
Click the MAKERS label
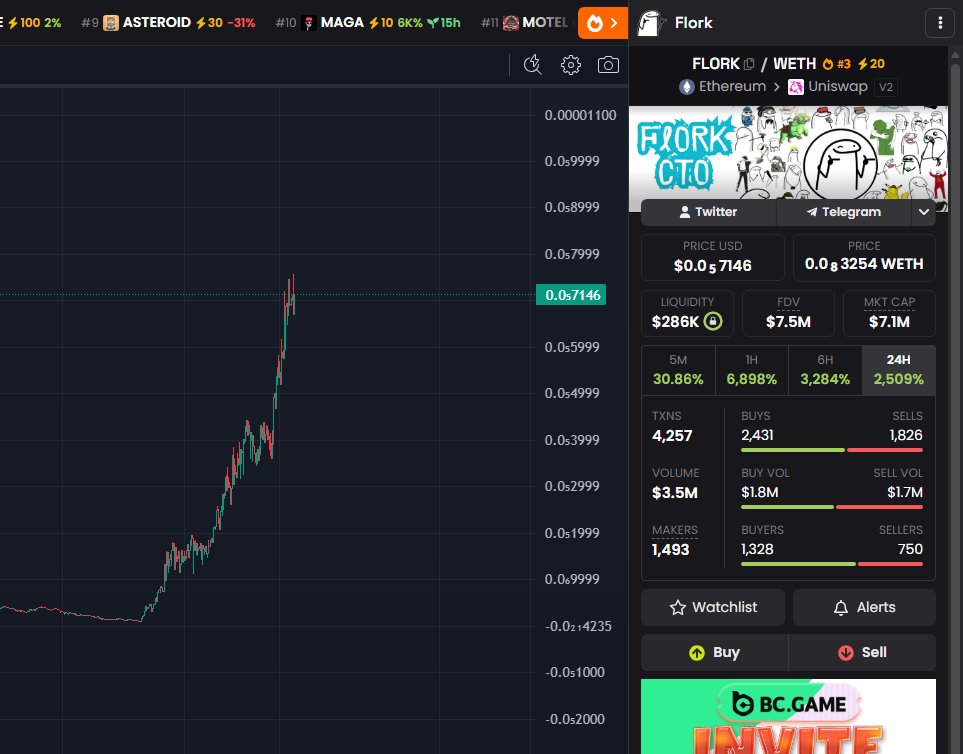(674, 530)
